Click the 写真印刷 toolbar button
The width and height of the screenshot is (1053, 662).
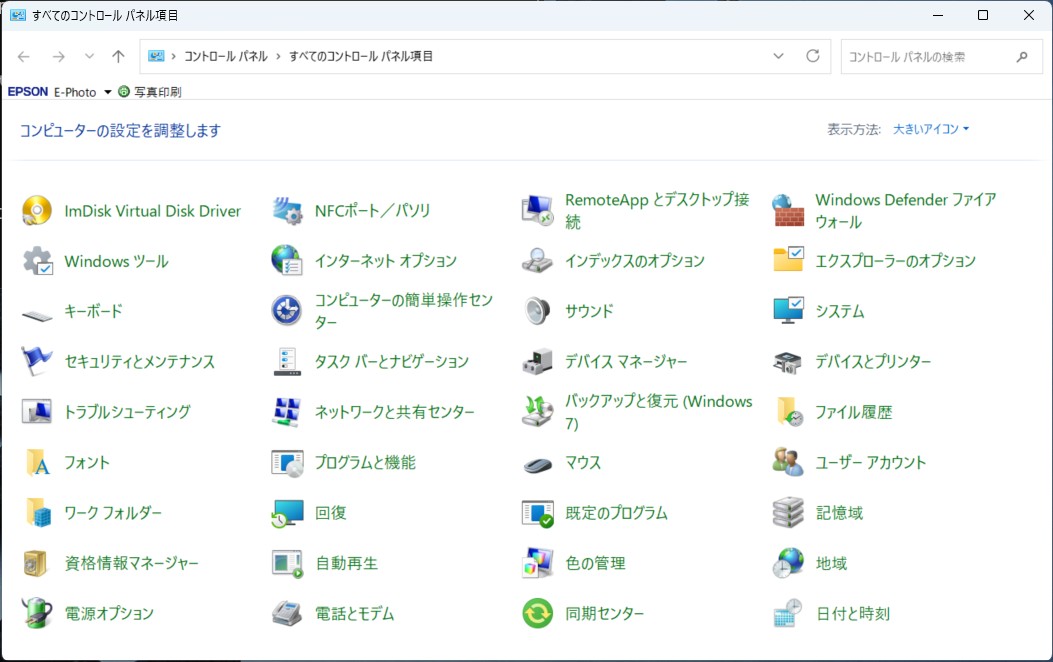coord(150,92)
